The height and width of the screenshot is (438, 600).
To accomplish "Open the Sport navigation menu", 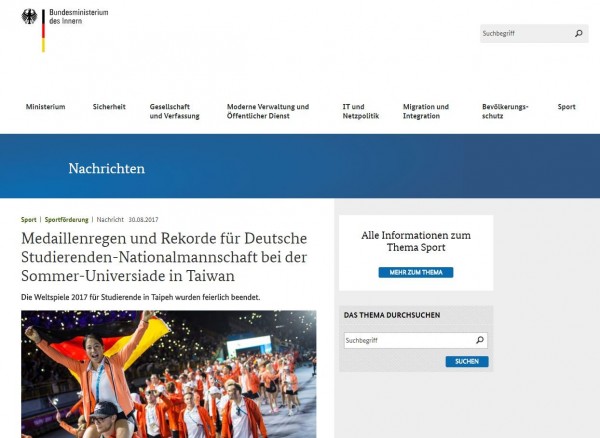I will tap(566, 107).
